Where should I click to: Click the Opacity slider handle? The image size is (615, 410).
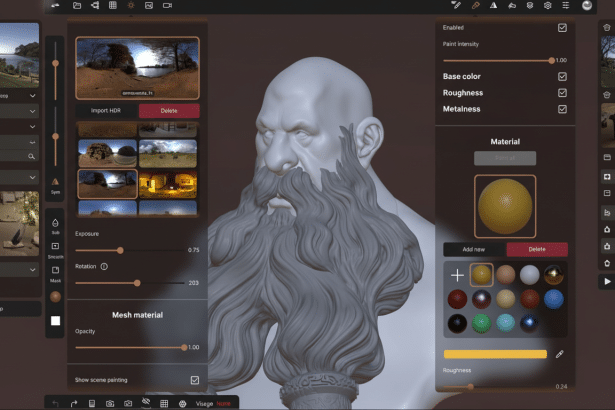pos(184,348)
